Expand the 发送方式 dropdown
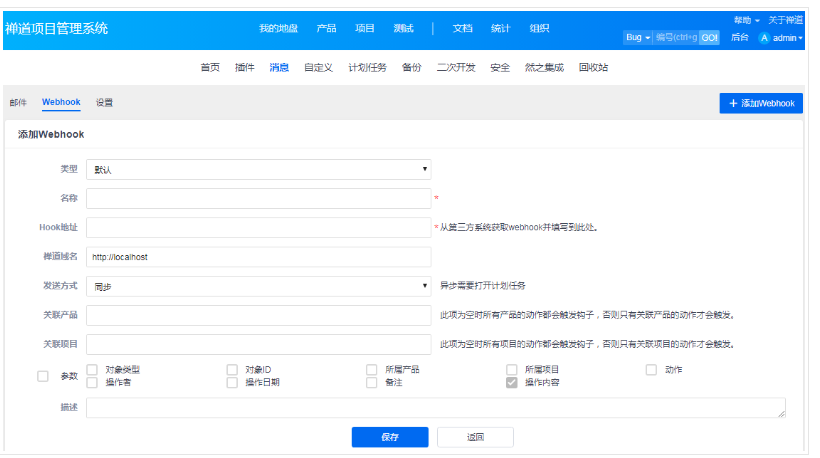This screenshot has height=458, width=820. click(x=258, y=285)
